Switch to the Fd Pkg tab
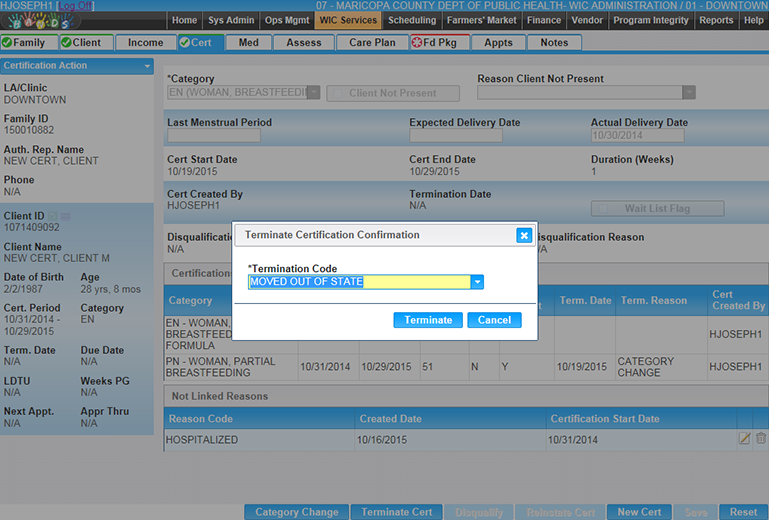Viewport: 769px width, 520px height. click(x=439, y=43)
